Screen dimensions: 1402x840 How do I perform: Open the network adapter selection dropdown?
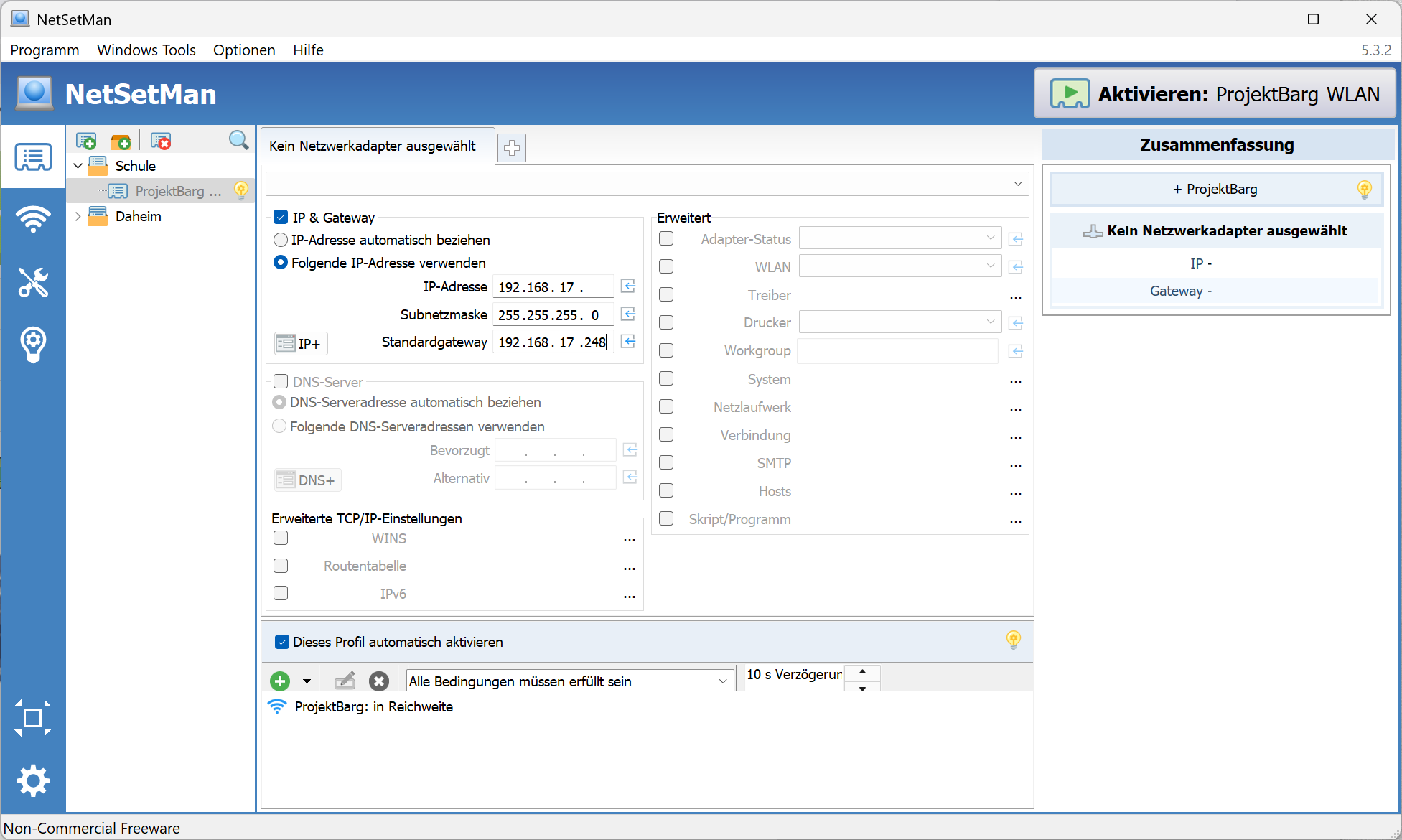click(x=647, y=184)
